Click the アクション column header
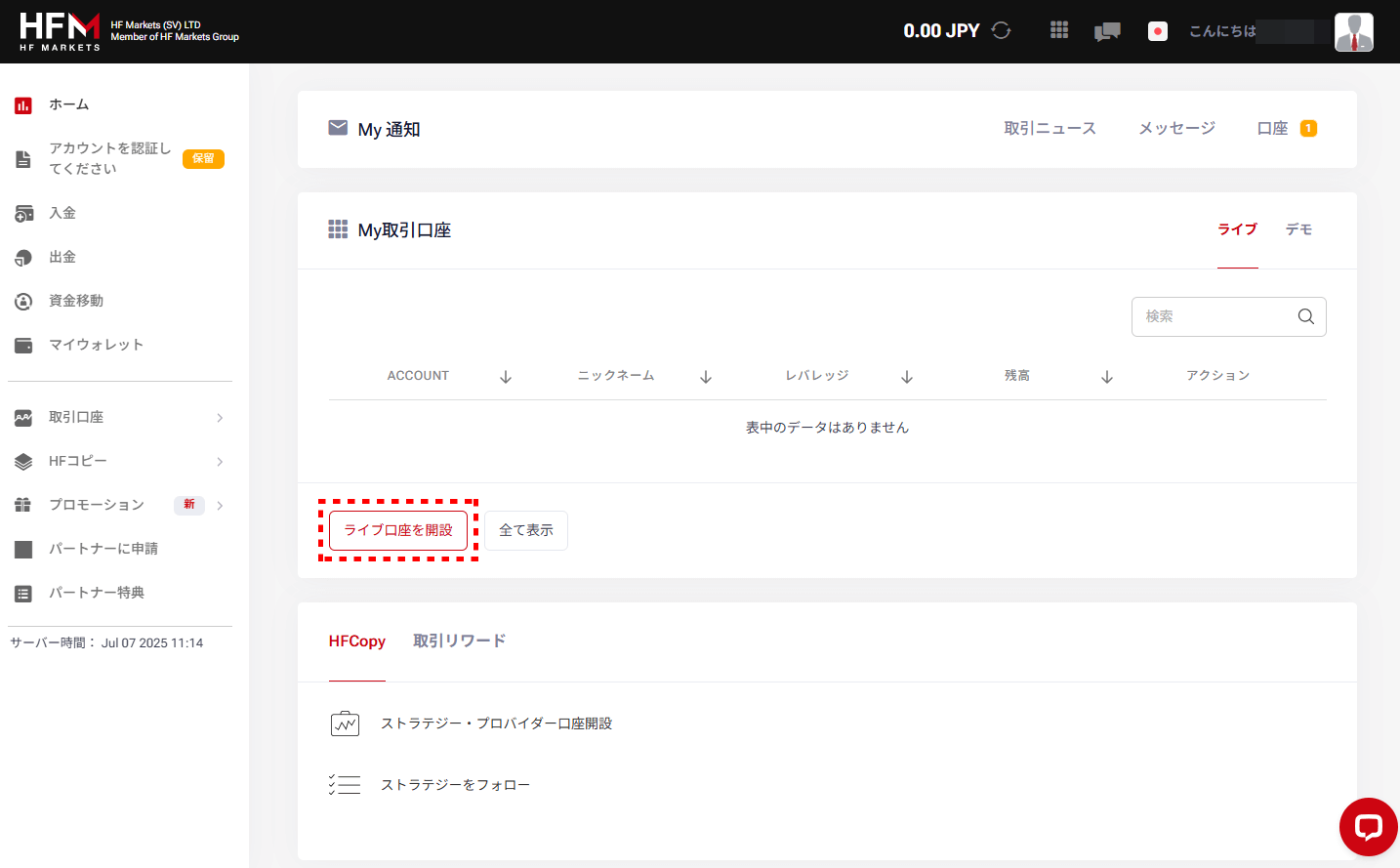Screen dimensions: 1400x868 (1218, 376)
